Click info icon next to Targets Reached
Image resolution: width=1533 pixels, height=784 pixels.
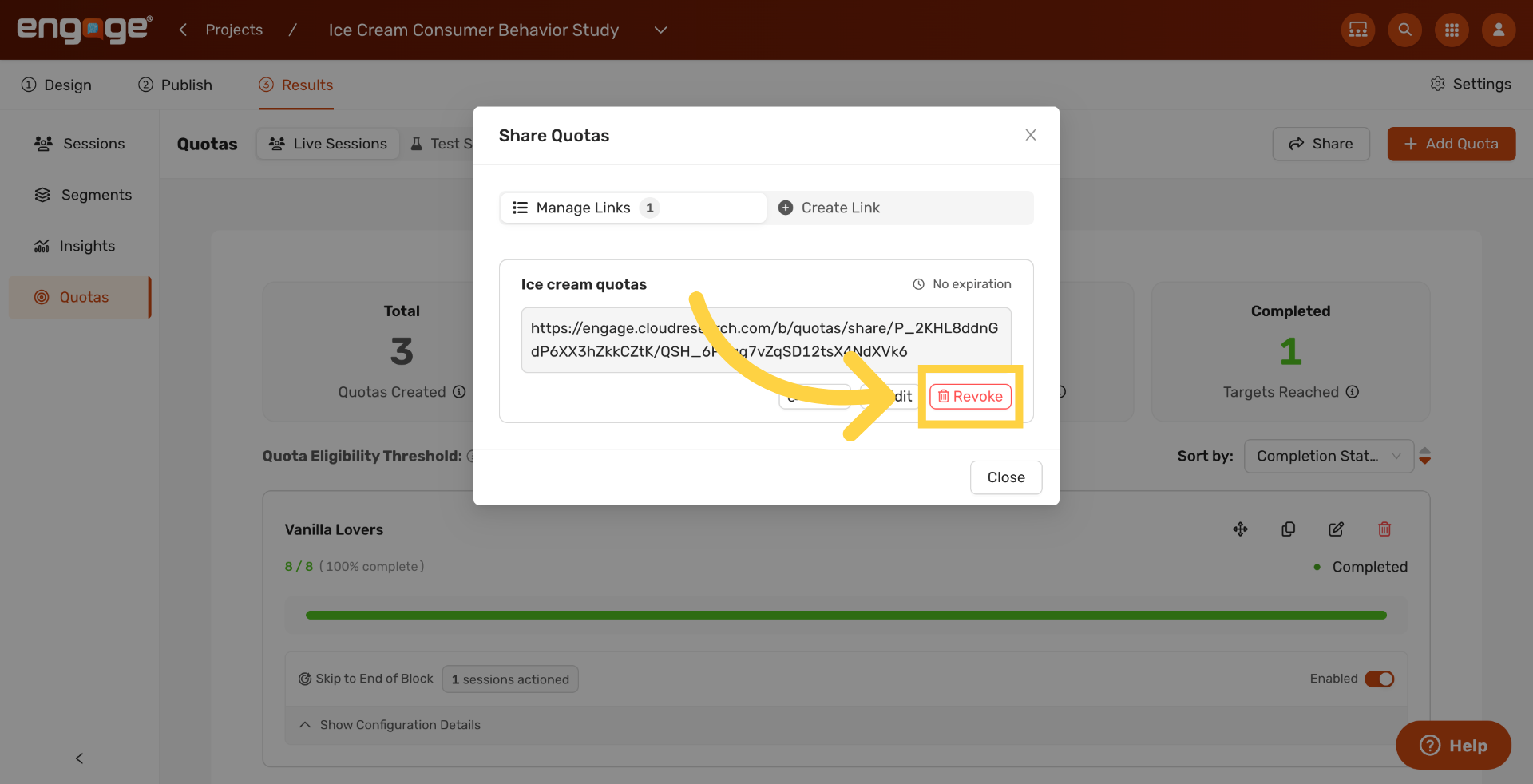[1353, 392]
